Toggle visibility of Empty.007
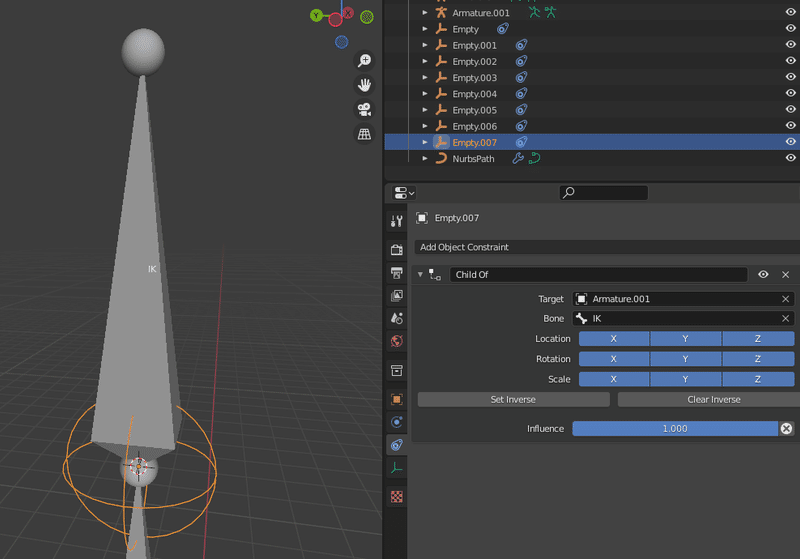Screen dimensions: 800x559 [x=790, y=142]
